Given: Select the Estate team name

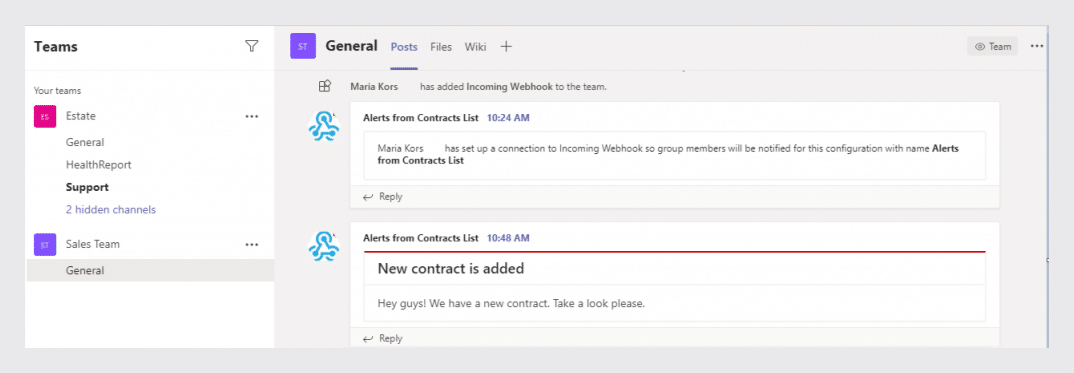Looking at the screenshot, I should point(81,116).
